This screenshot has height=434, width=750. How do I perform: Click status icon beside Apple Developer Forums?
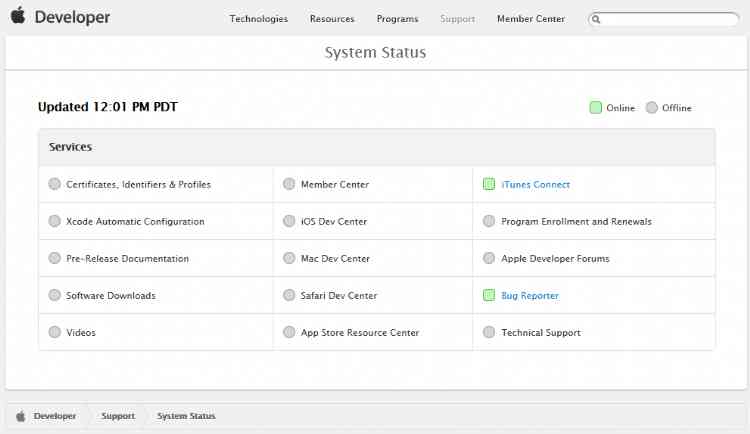(489, 258)
